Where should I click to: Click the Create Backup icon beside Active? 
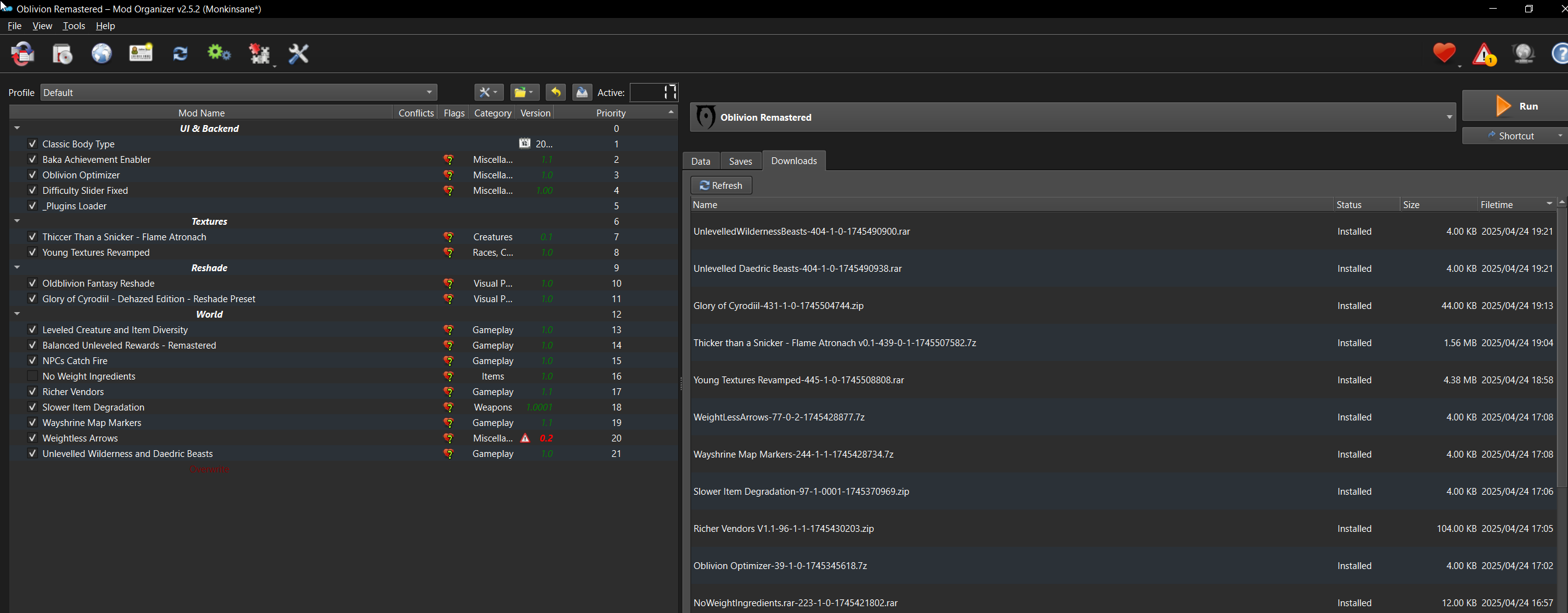(581, 92)
